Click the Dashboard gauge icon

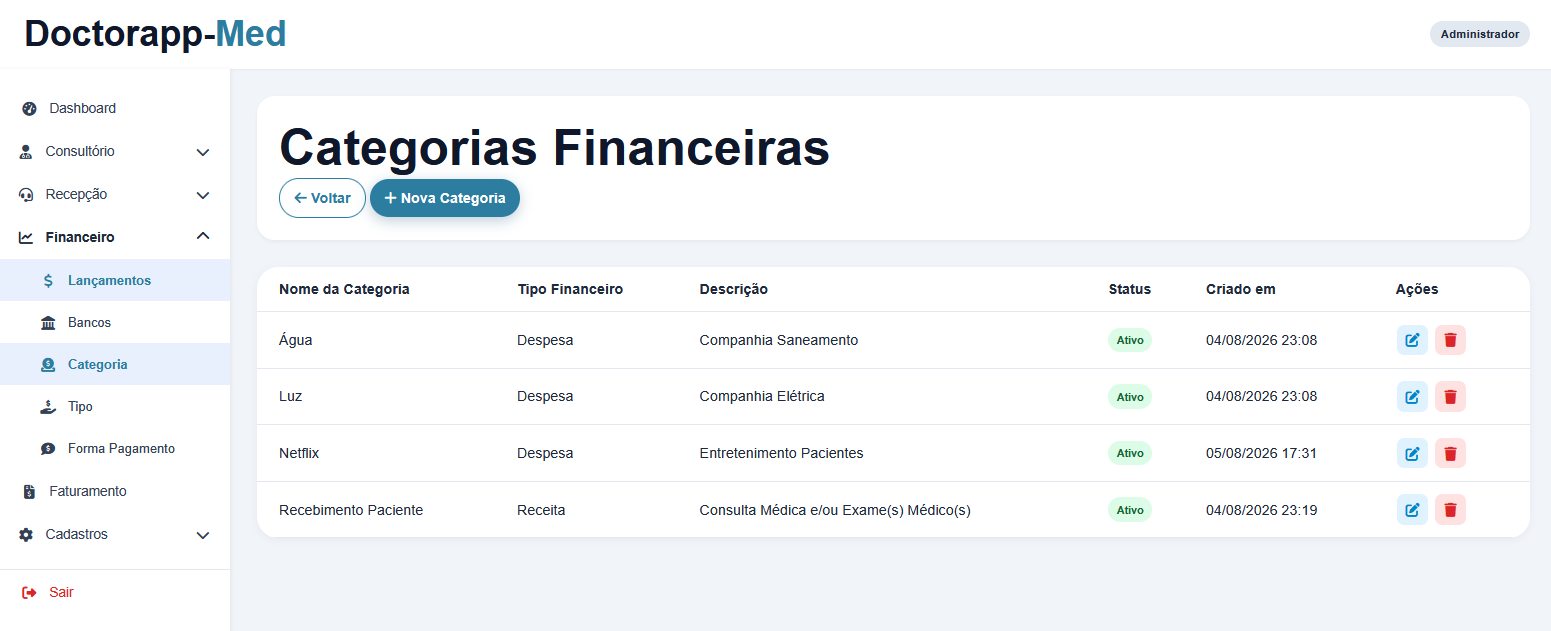[x=29, y=109]
